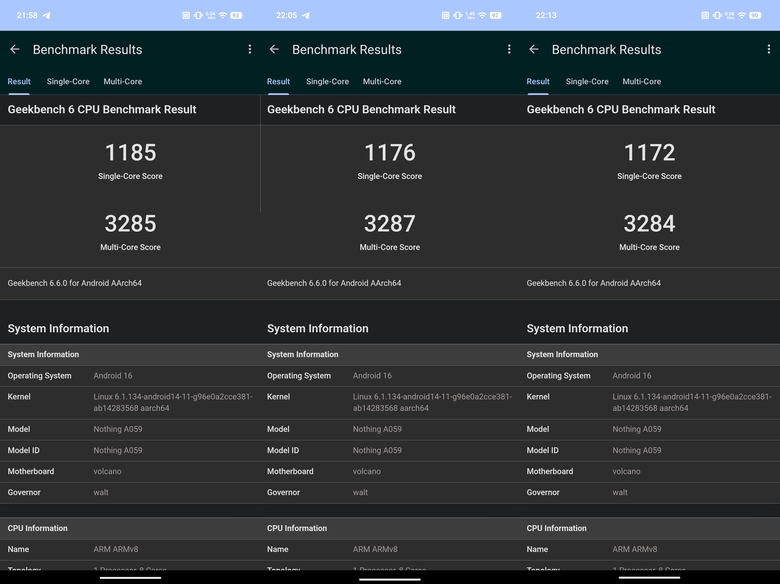The image size is (780, 584).
Task: Tap the 3284 Multi-Core Score value
Action: [649, 223]
